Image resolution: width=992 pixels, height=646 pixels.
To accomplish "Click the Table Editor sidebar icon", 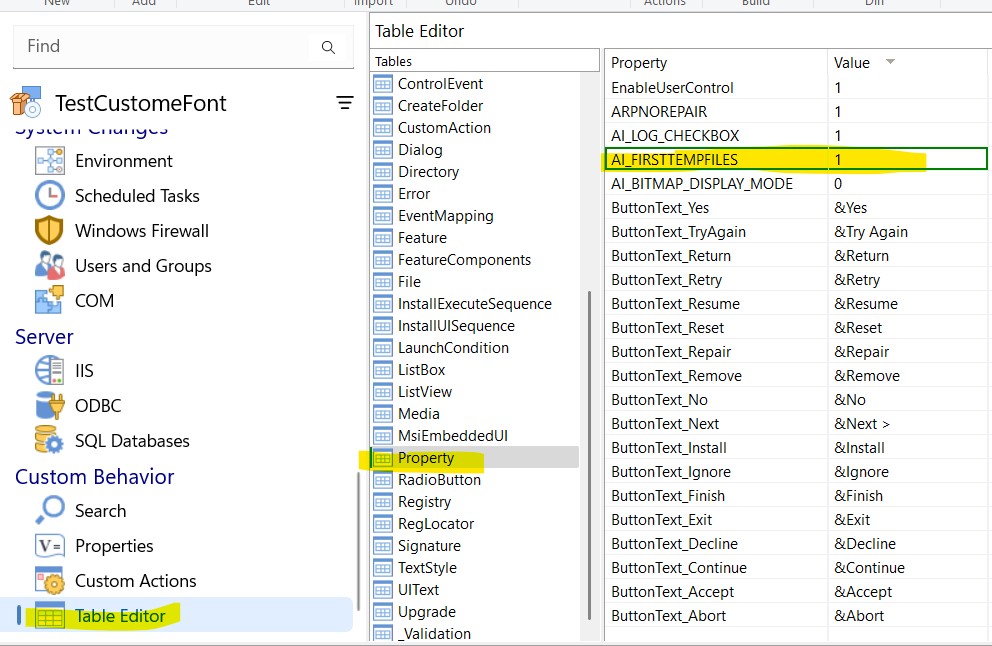I will click(x=52, y=615).
